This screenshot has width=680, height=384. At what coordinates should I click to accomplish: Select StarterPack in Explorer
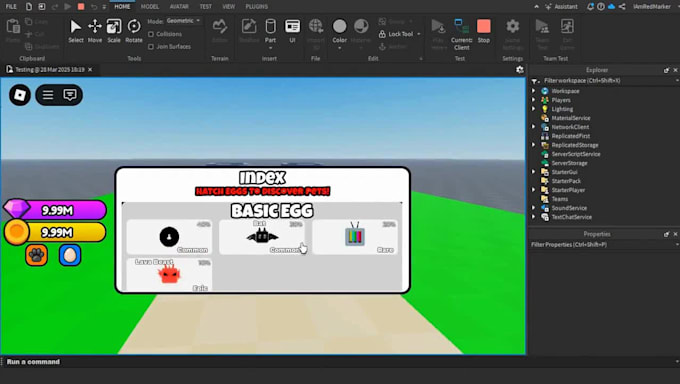(566, 181)
